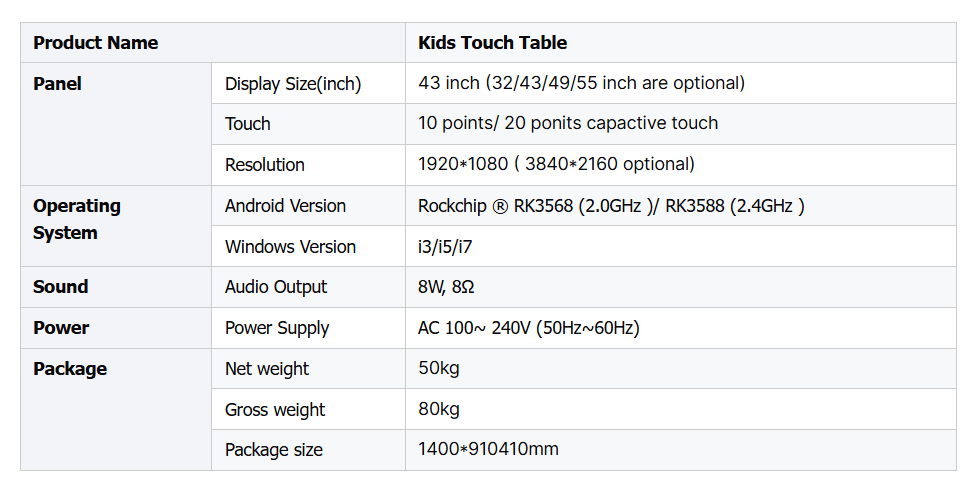The height and width of the screenshot is (477, 965).
Task: Click the Power Supply label
Action: (277, 328)
